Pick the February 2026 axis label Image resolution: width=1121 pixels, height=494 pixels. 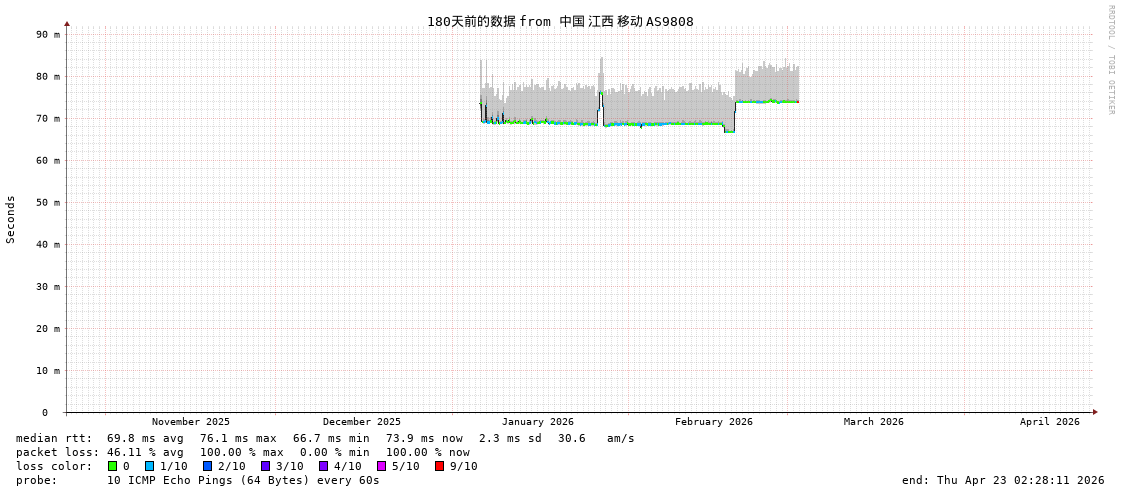(713, 422)
